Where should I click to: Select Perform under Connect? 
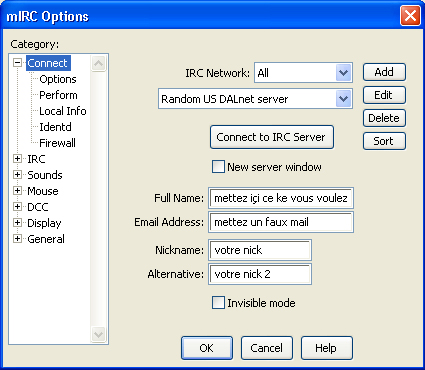coord(58,95)
